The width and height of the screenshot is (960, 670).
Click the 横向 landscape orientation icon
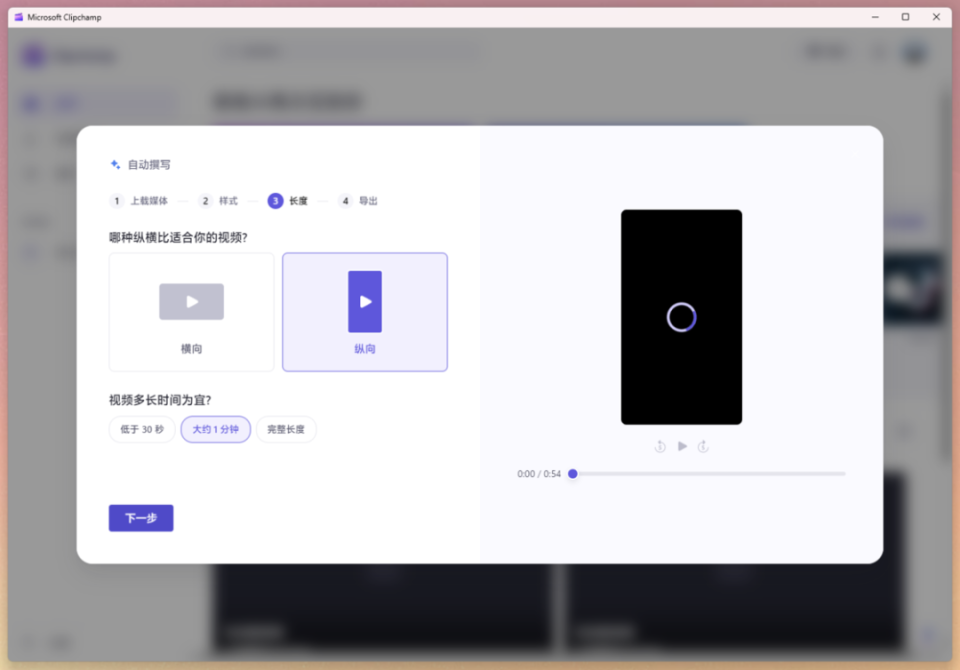[x=191, y=301]
